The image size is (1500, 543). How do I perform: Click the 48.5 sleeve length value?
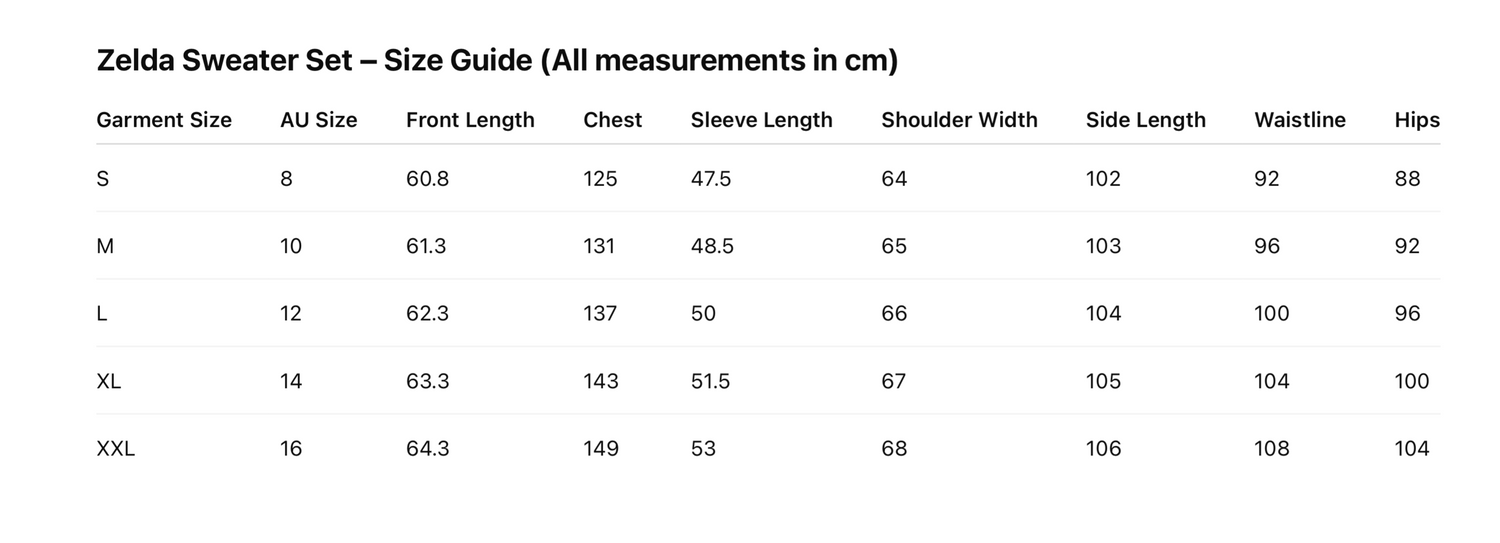(x=712, y=246)
